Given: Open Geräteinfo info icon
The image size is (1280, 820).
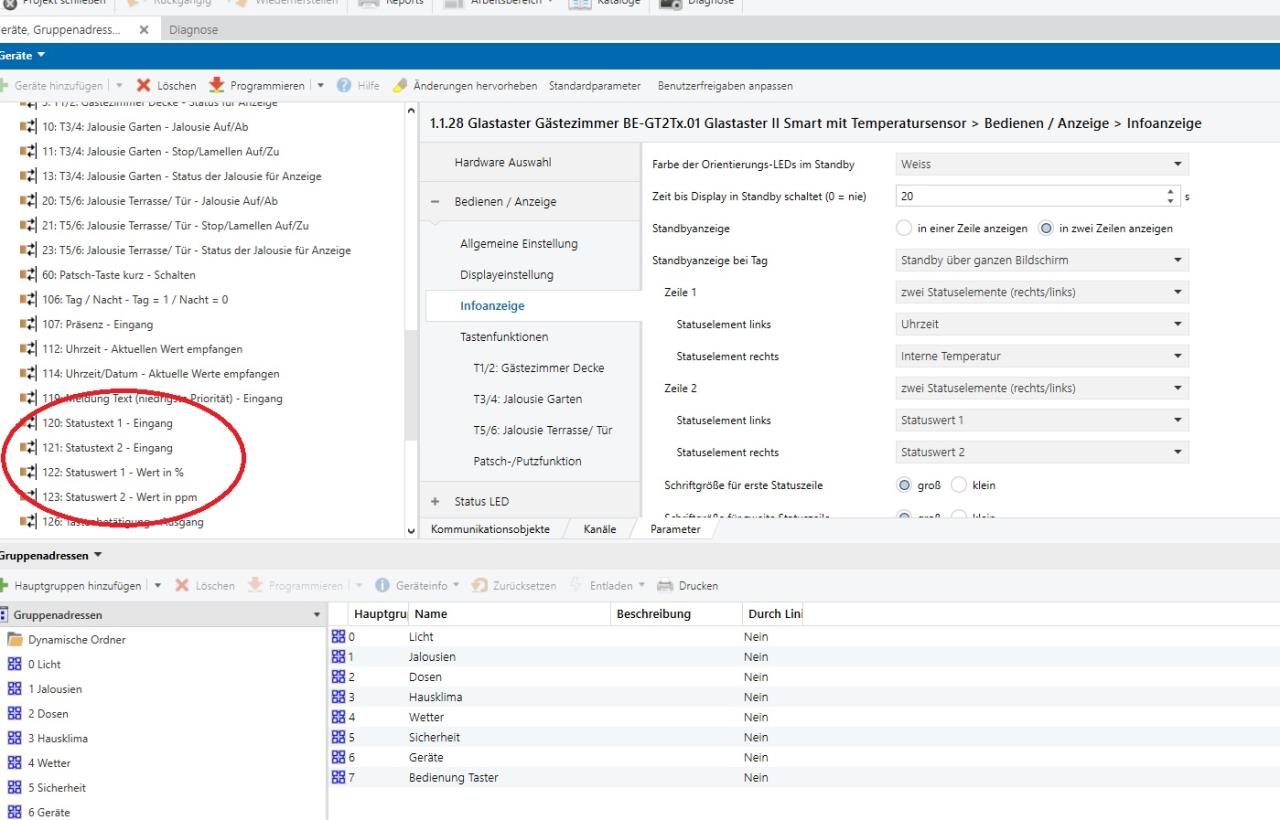Looking at the screenshot, I should 382,586.
